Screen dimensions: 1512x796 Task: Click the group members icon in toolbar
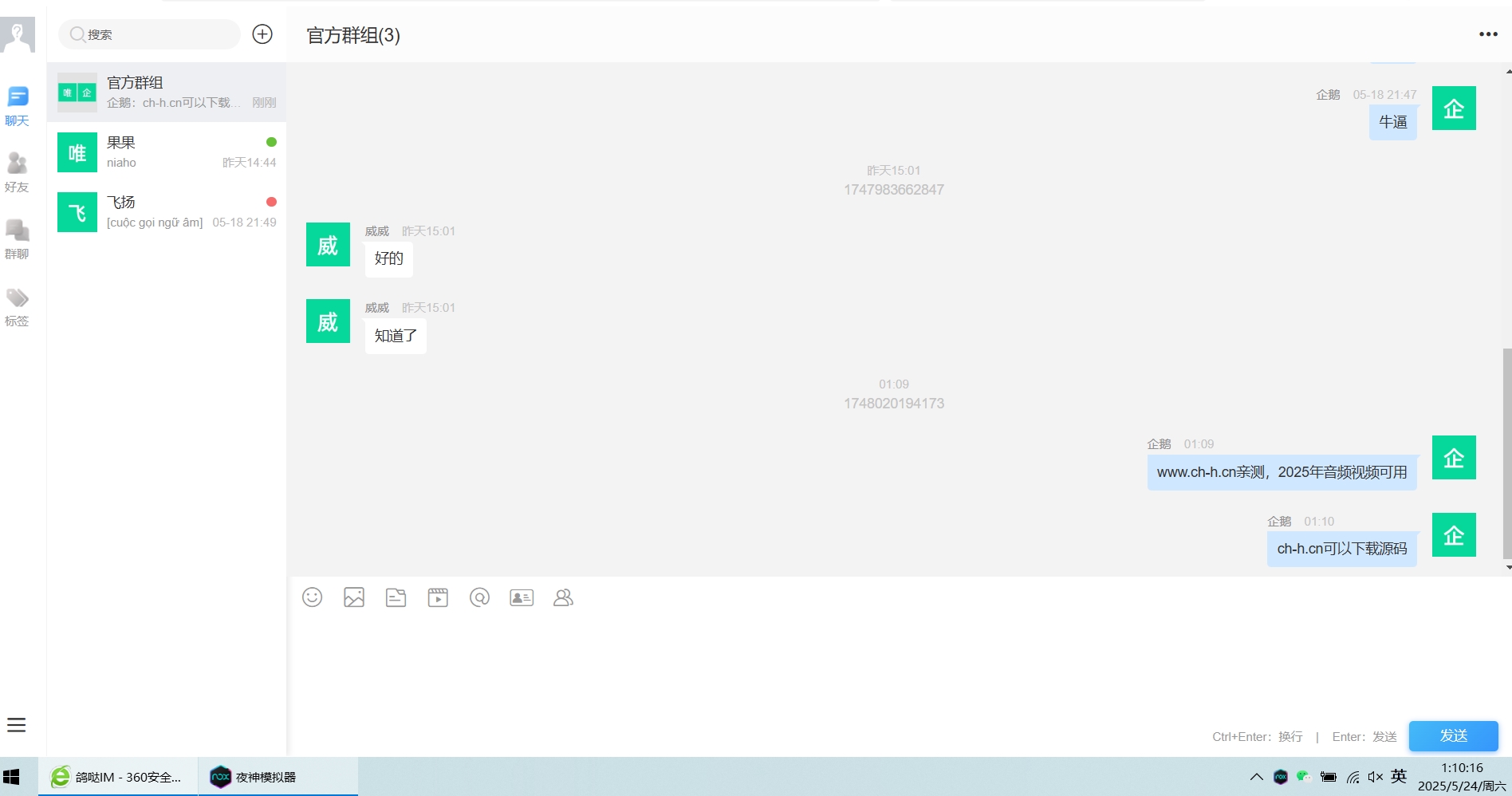point(563,597)
